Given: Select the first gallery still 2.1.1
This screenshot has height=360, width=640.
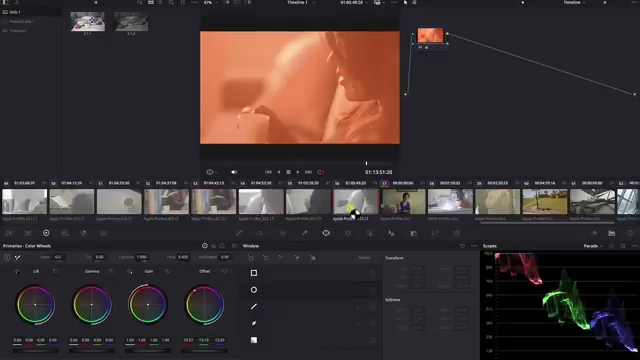Looking at the screenshot, I should [87, 22].
